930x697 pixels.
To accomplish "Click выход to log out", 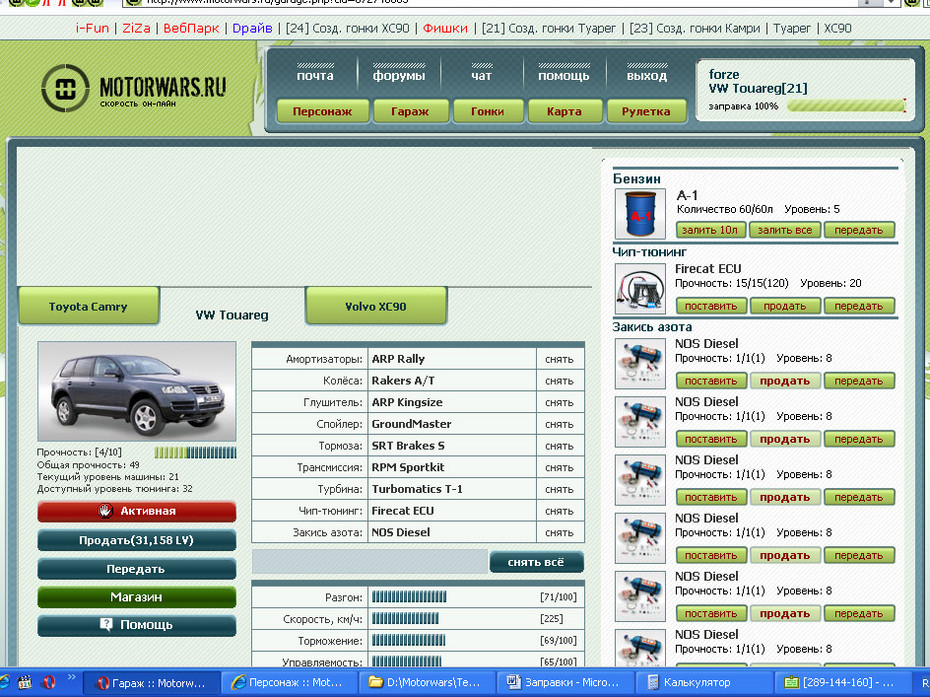I will pyautogui.click(x=646, y=75).
